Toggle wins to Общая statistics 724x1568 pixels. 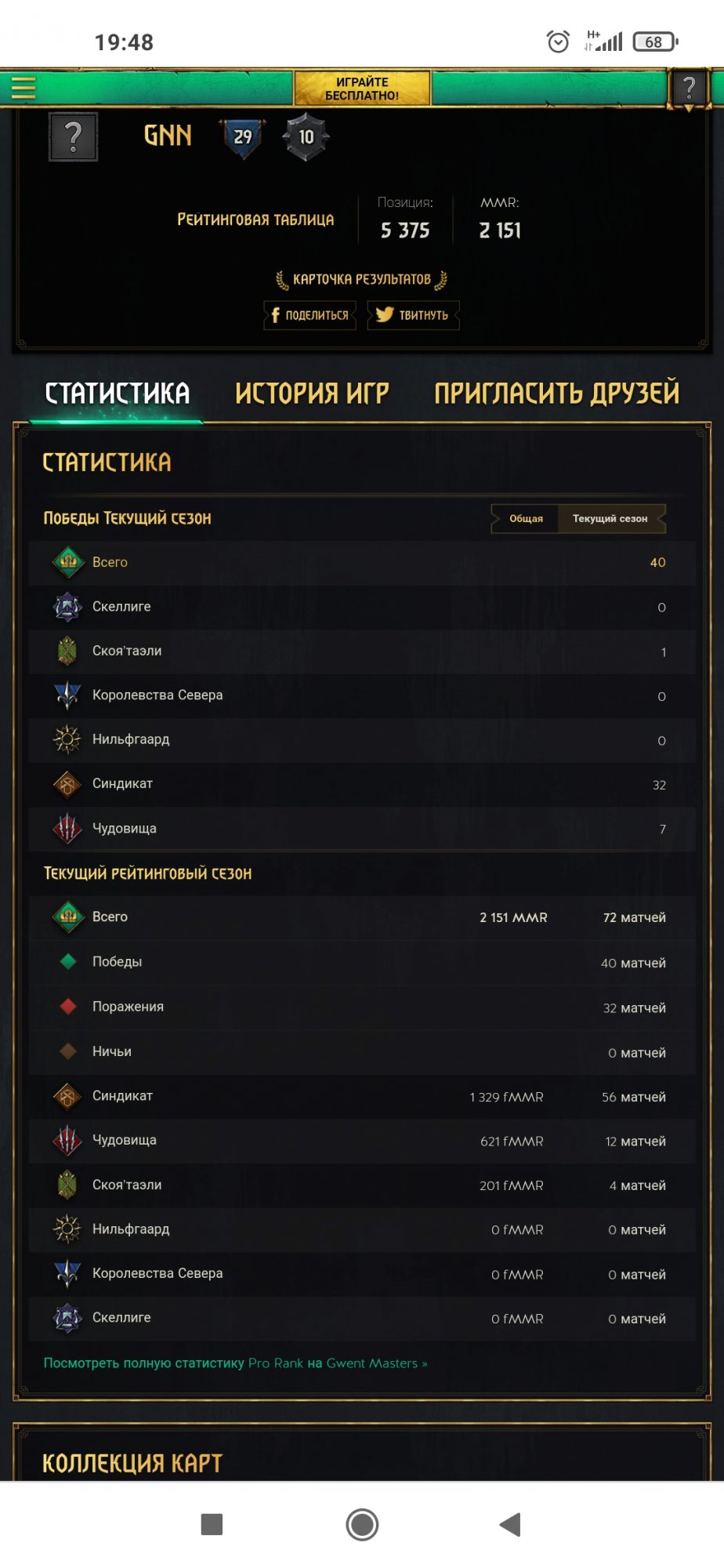coord(526,518)
